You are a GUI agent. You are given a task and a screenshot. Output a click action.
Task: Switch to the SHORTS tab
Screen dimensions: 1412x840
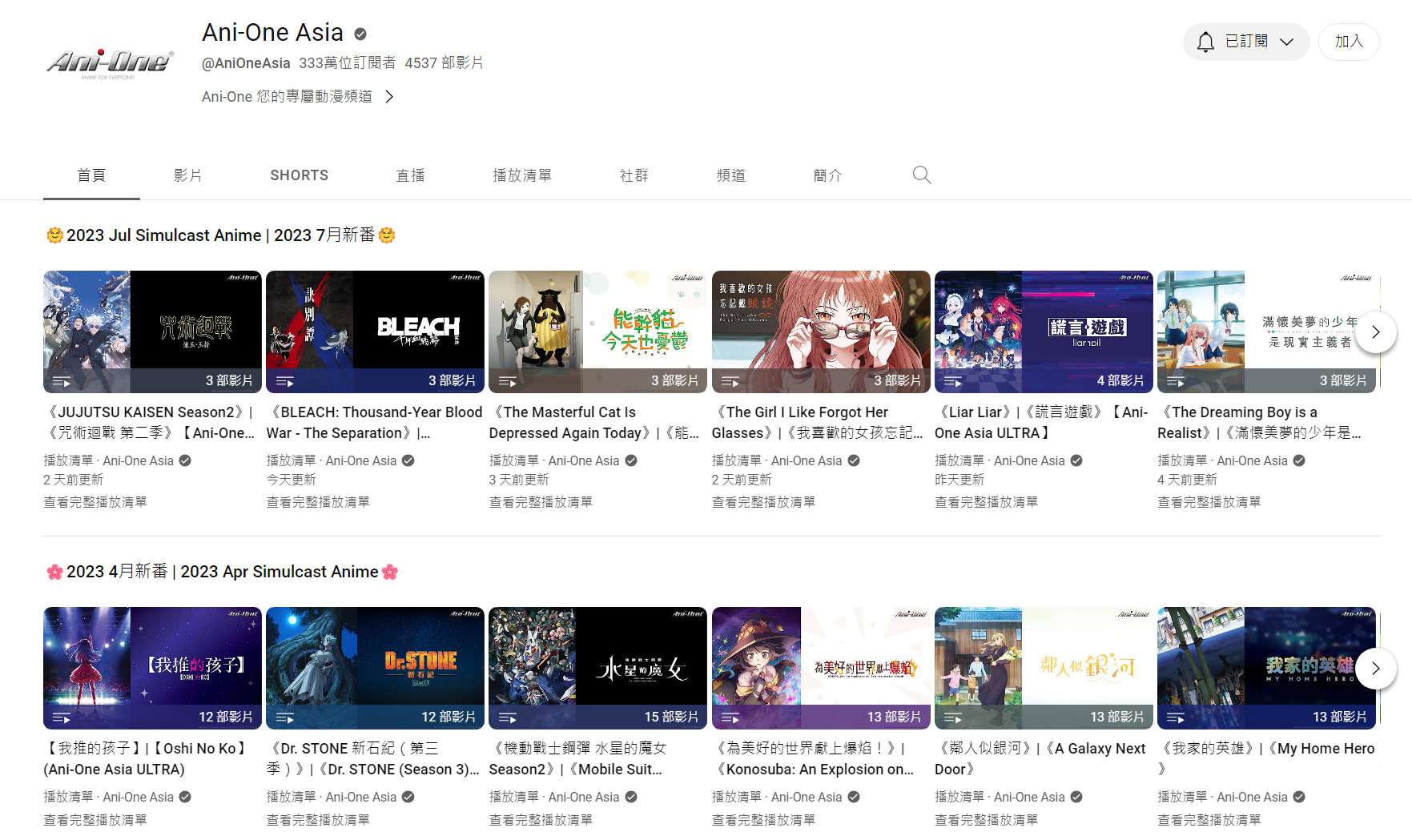pyautogui.click(x=299, y=175)
